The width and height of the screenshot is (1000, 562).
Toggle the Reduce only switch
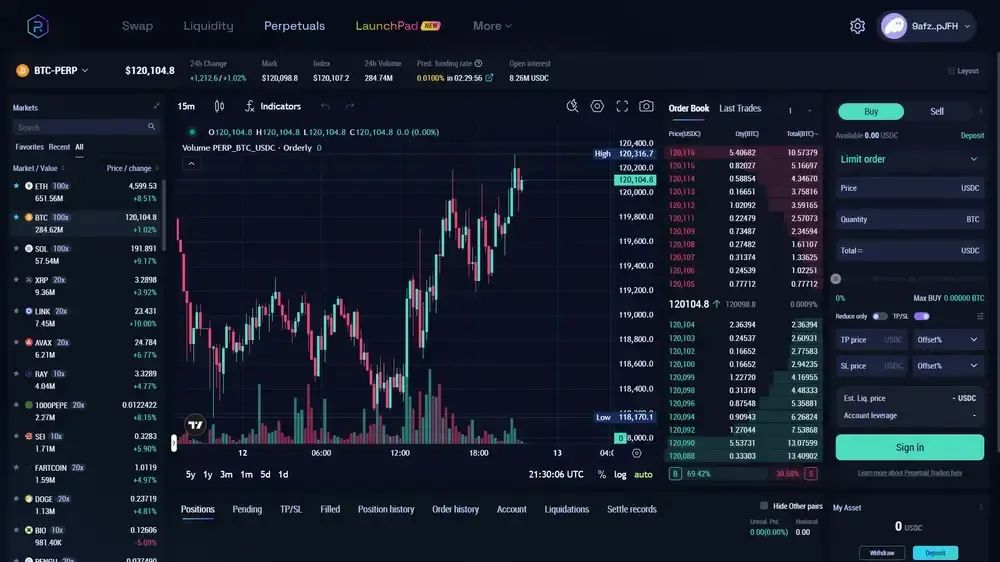(x=879, y=316)
